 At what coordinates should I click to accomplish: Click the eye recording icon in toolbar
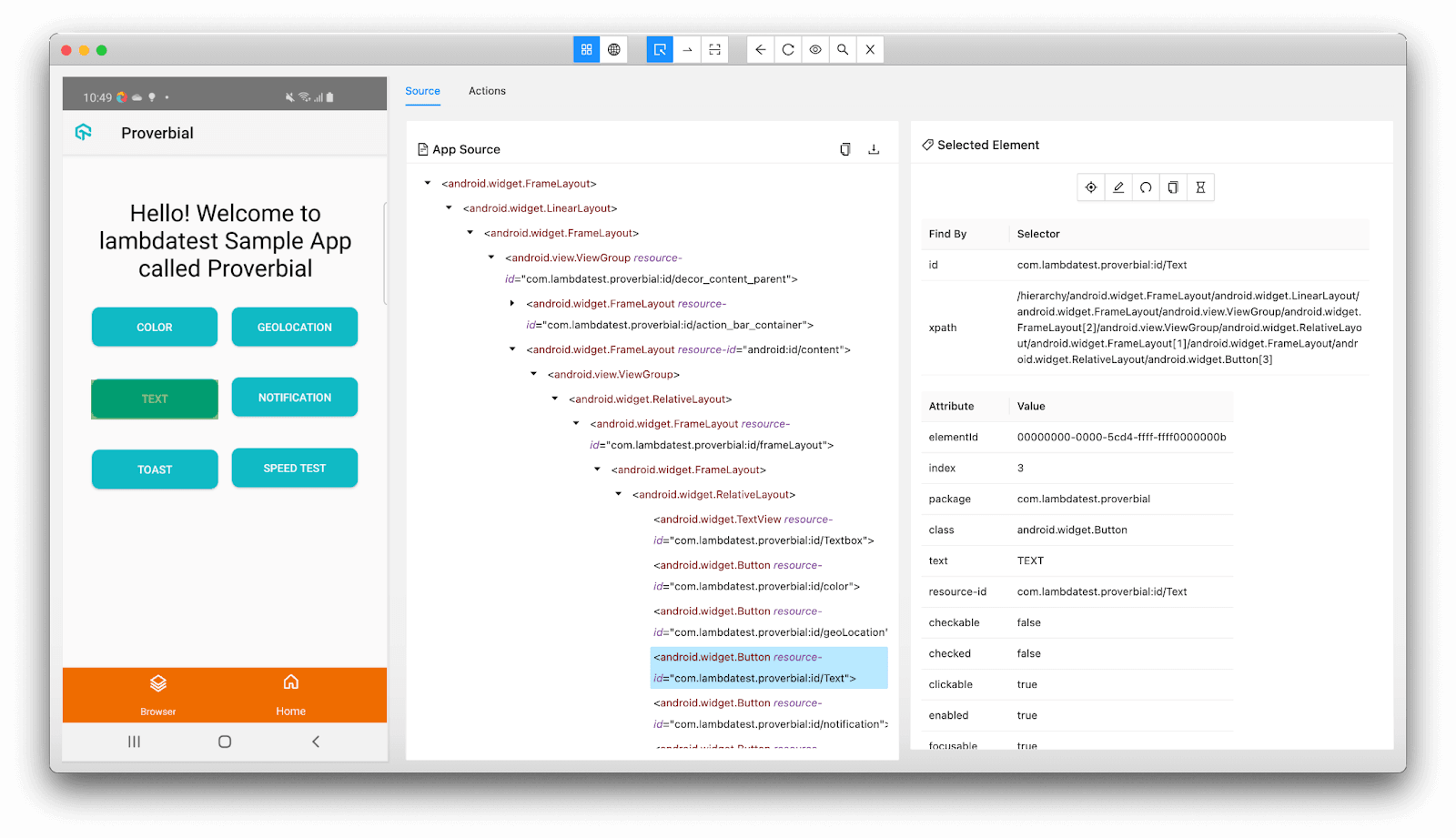pos(815,50)
